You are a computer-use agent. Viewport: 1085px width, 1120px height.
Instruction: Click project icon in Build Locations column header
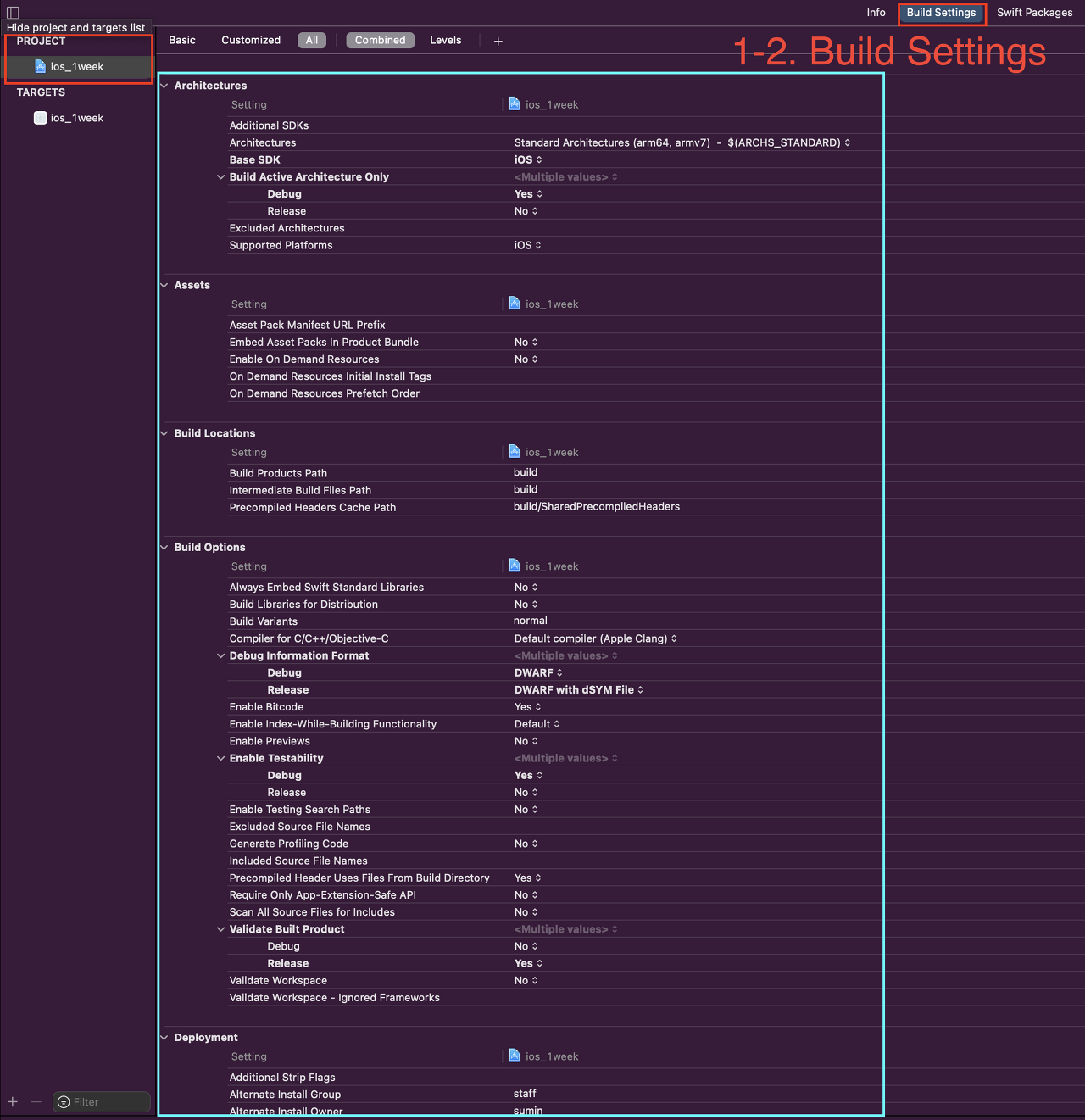(515, 452)
